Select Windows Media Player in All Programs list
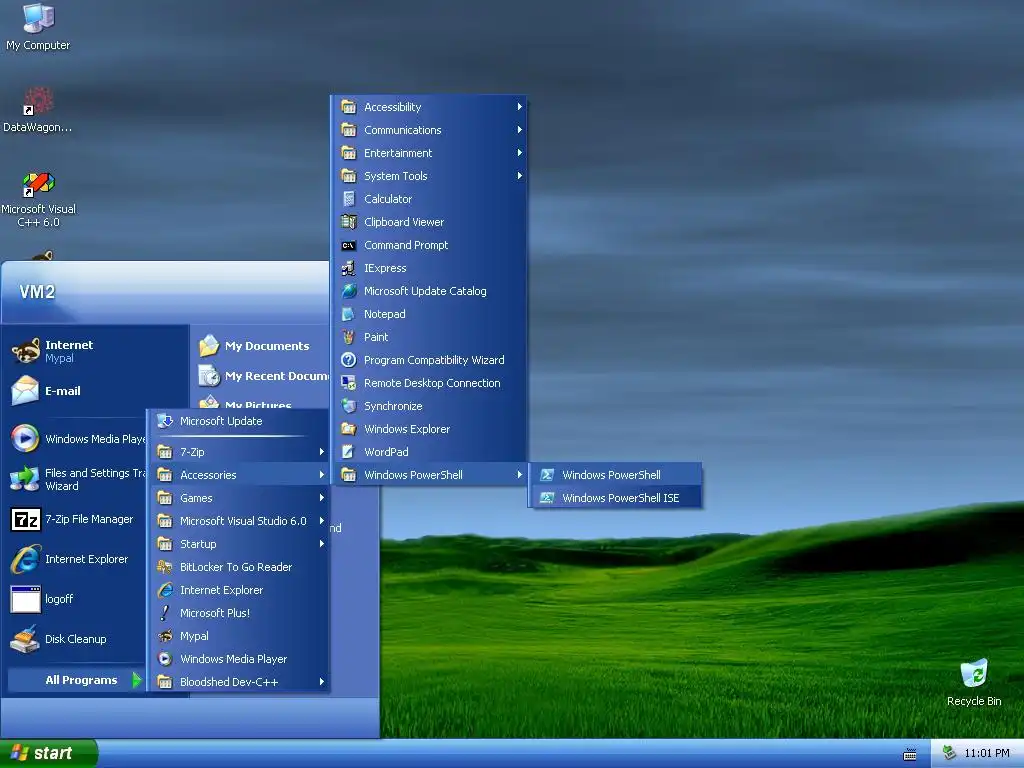Viewport: 1024px width, 768px height. [239, 659]
